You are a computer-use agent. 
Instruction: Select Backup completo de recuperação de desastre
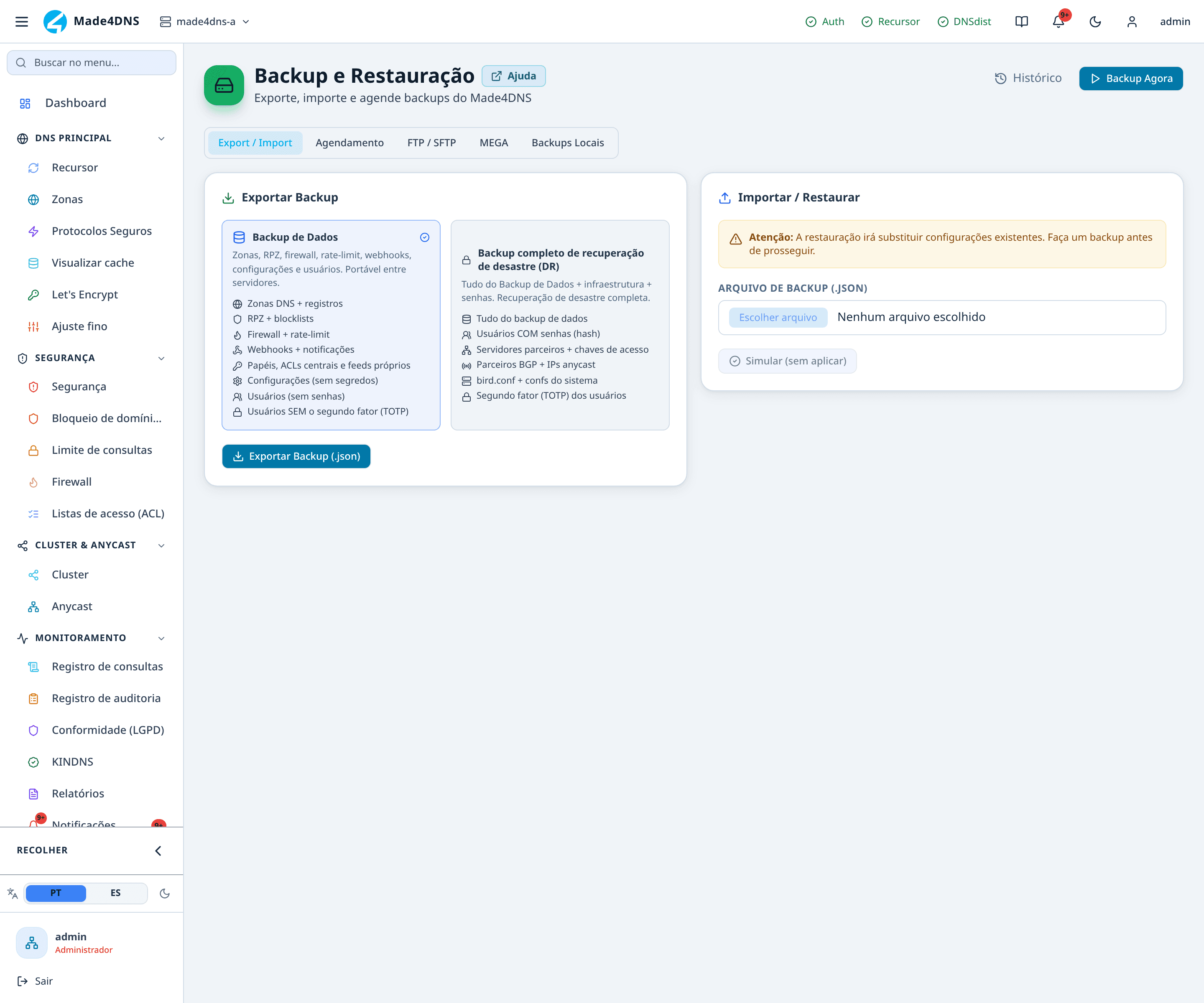point(560,325)
